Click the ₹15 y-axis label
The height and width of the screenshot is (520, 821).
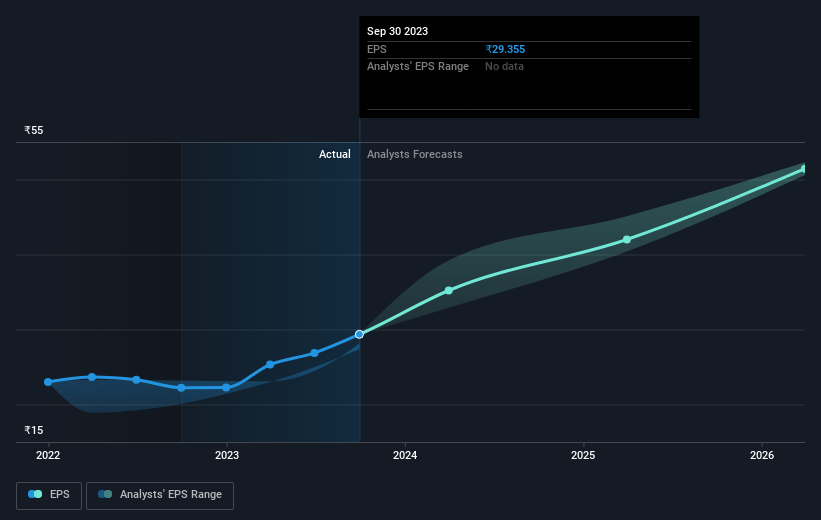(34, 430)
